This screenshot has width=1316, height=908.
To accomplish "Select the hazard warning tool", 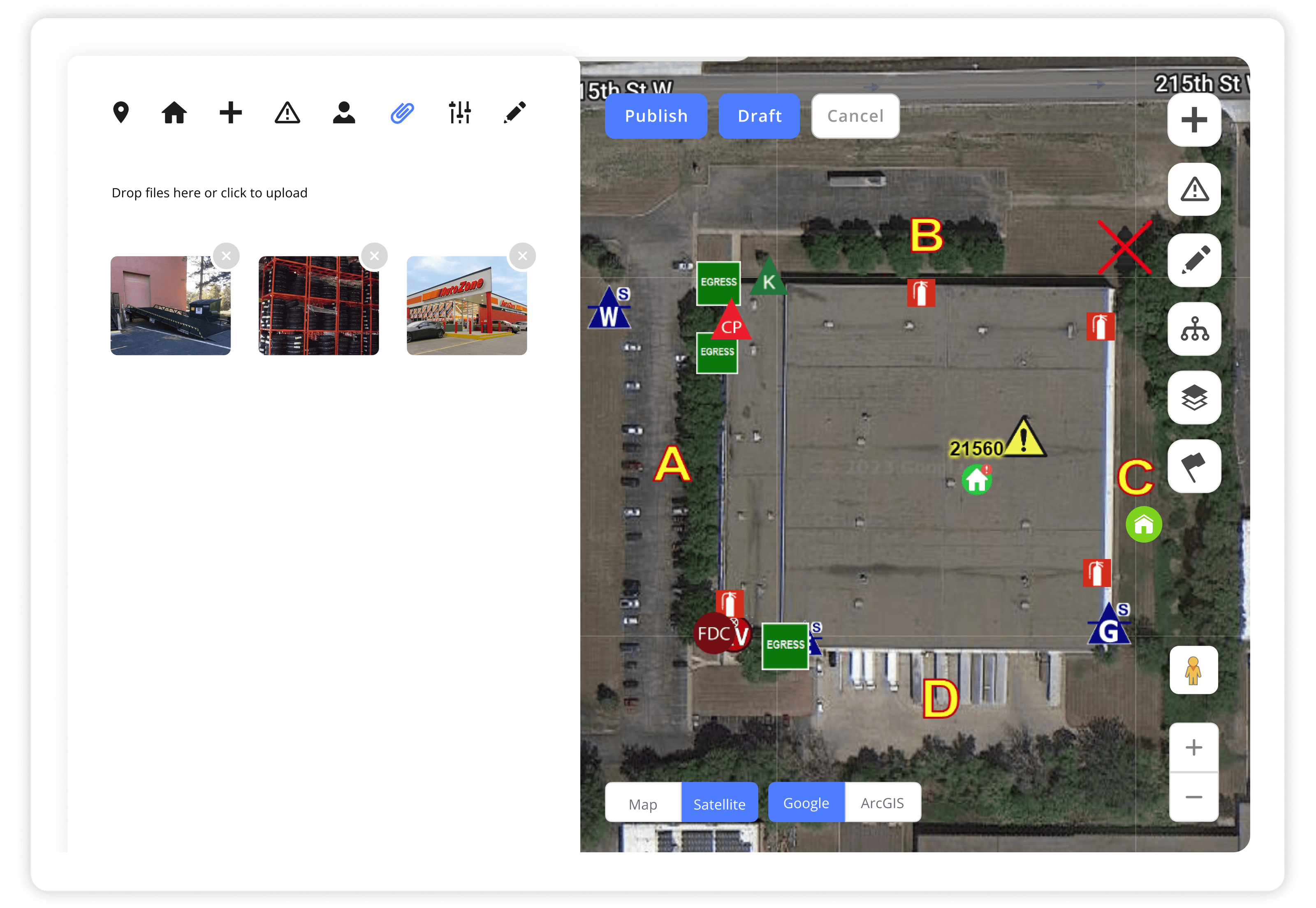I will pyautogui.click(x=287, y=113).
